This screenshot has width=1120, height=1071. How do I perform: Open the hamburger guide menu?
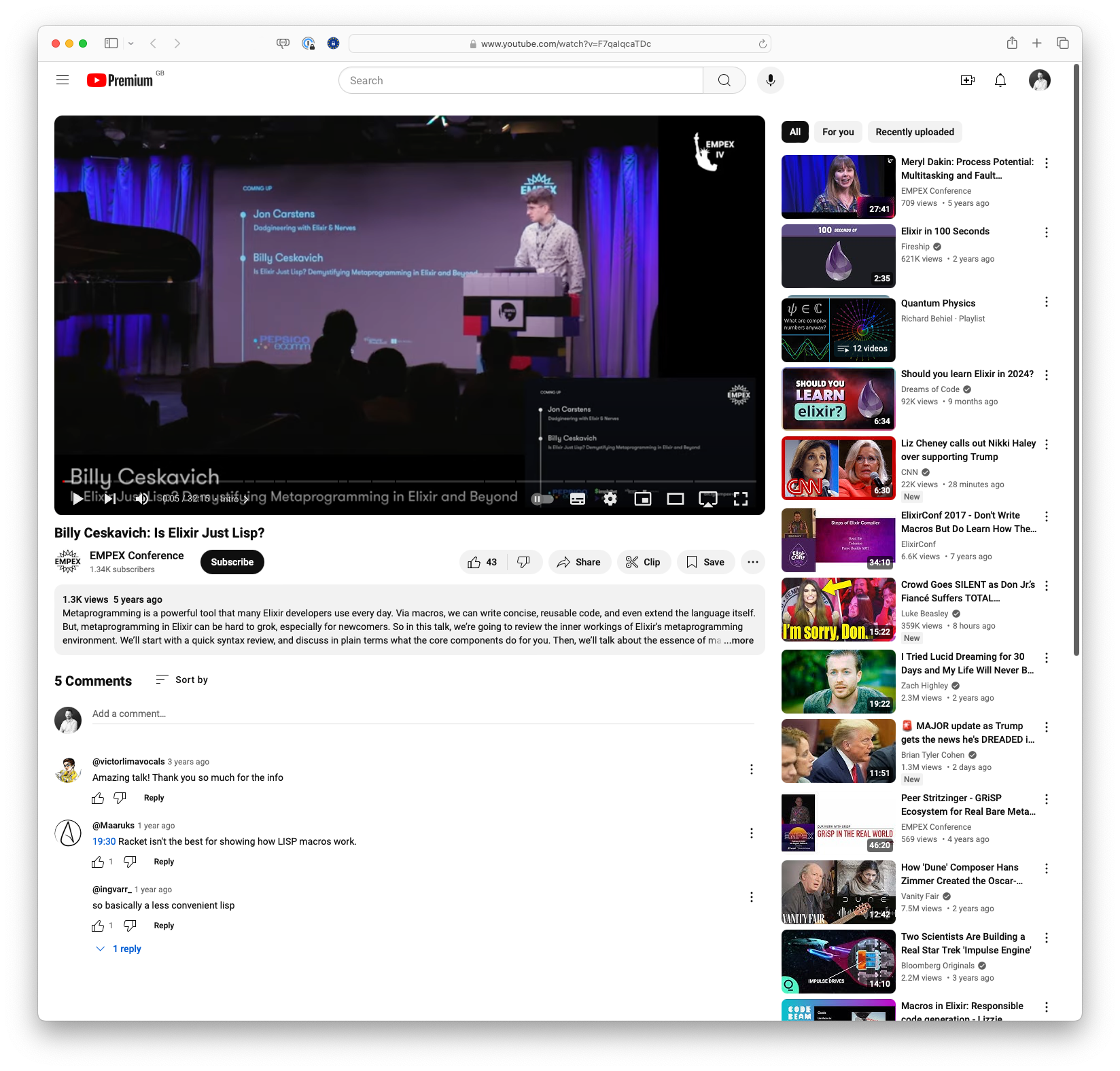click(62, 80)
